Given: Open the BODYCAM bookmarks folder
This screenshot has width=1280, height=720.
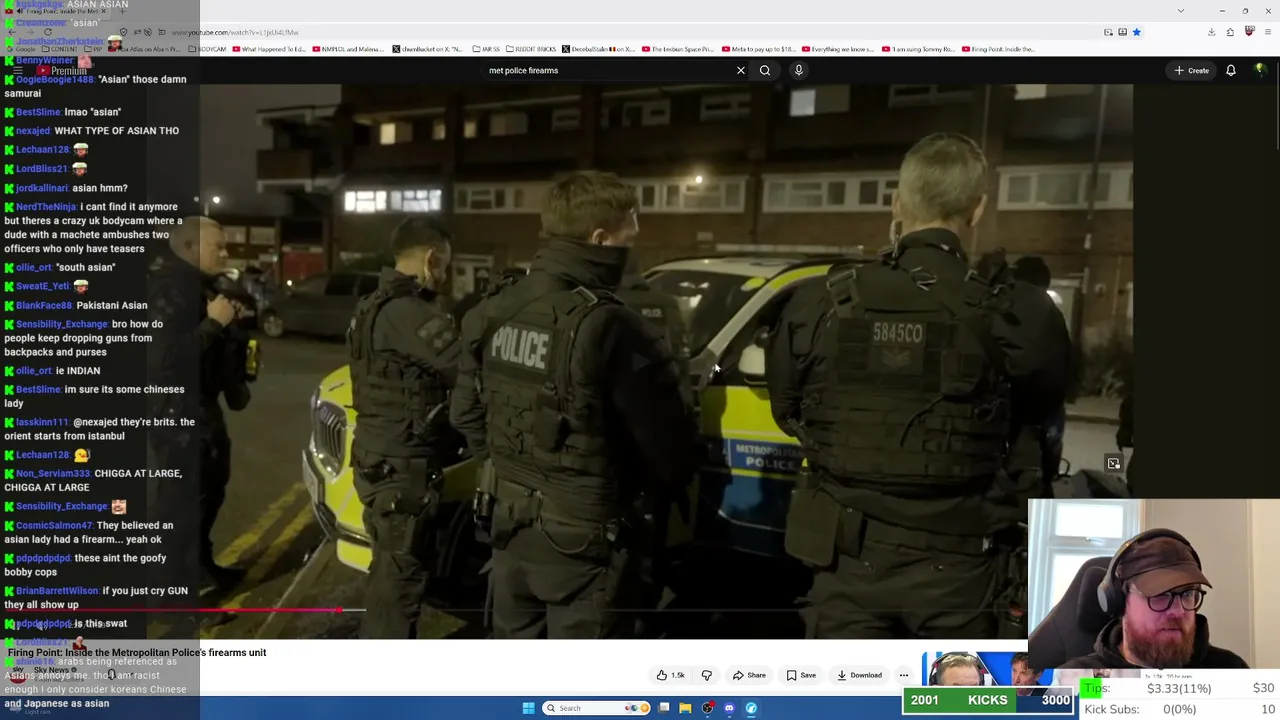Looking at the screenshot, I should pyautogui.click(x=208, y=49).
